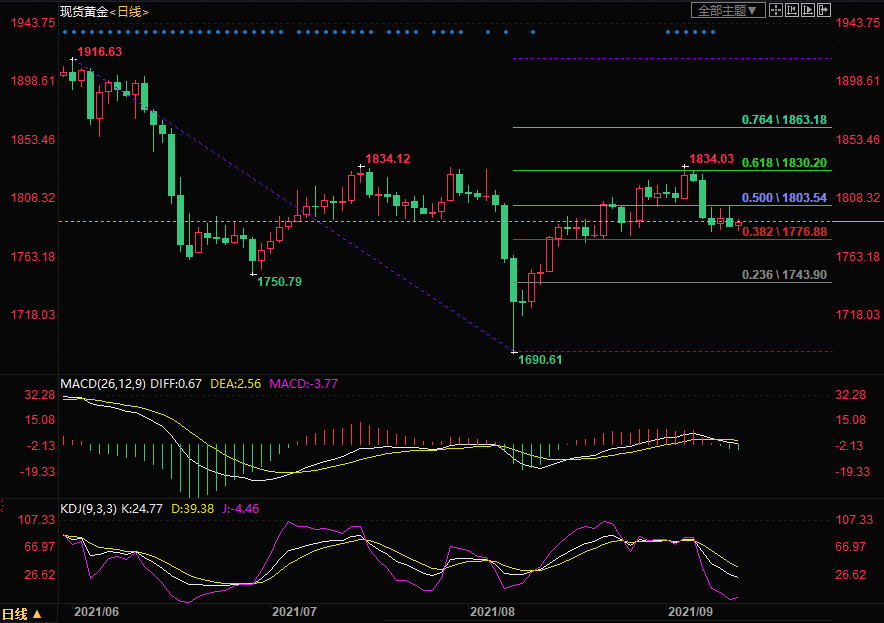Open the 全部主题 theme dropdown
This screenshot has width=884, height=623.
[x=728, y=10]
